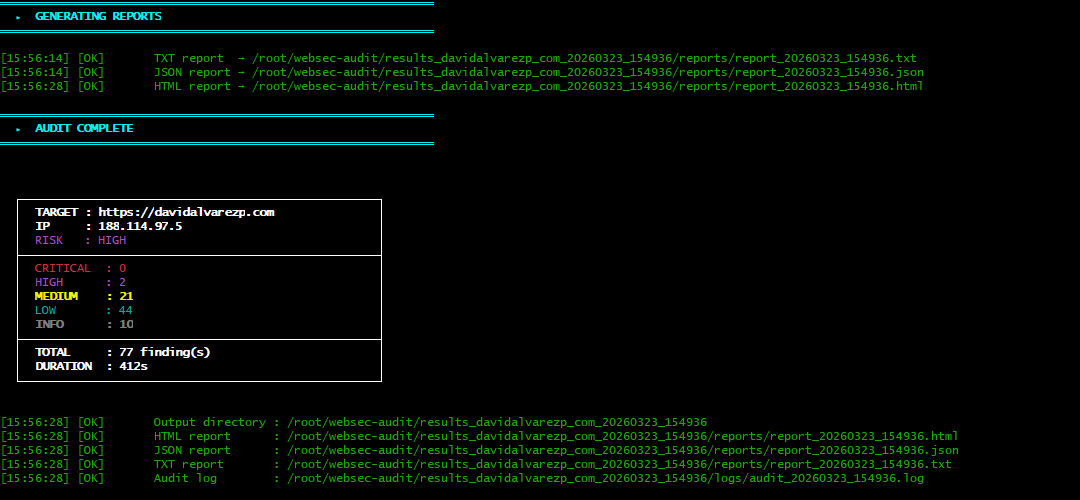Click the [OK] status on the HTML report arrow line
This screenshot has width=1080, height=500.
91,86
